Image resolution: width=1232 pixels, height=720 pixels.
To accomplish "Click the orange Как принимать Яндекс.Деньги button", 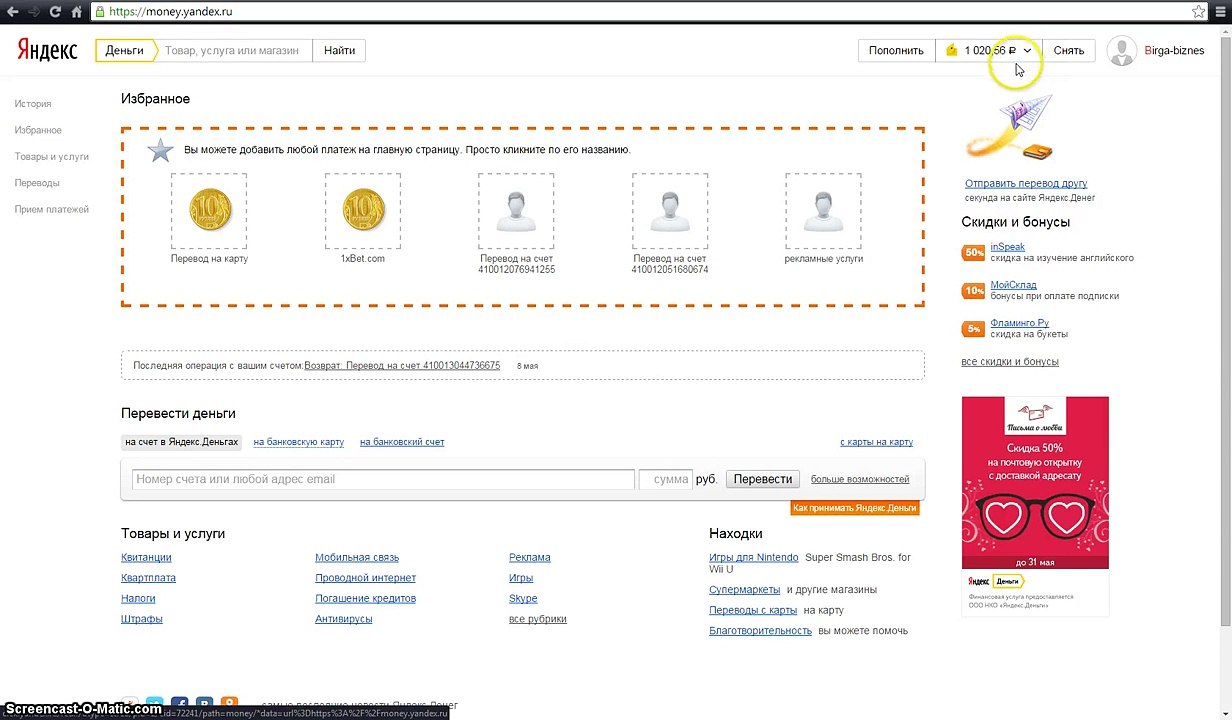I will 855,508.
